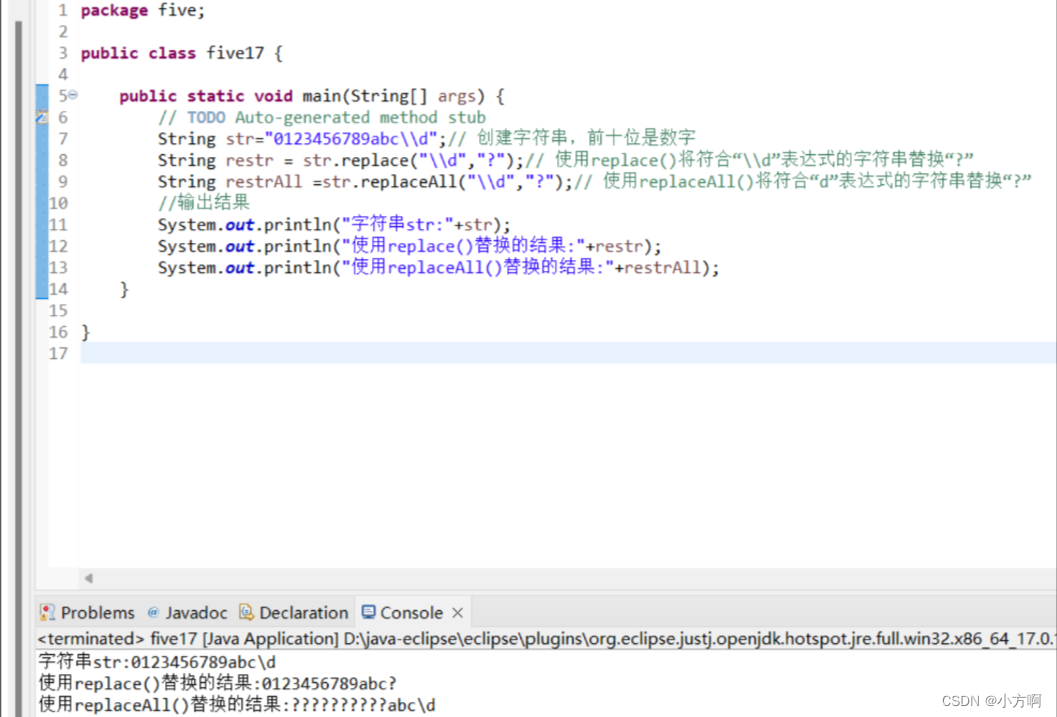
Task: Click the 'public static void main' method signature
Action: click(311, 96)
